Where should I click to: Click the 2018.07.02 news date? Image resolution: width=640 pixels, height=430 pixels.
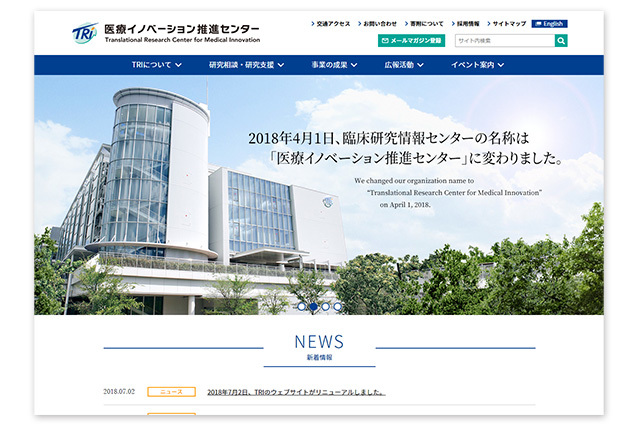pos(119,392)
